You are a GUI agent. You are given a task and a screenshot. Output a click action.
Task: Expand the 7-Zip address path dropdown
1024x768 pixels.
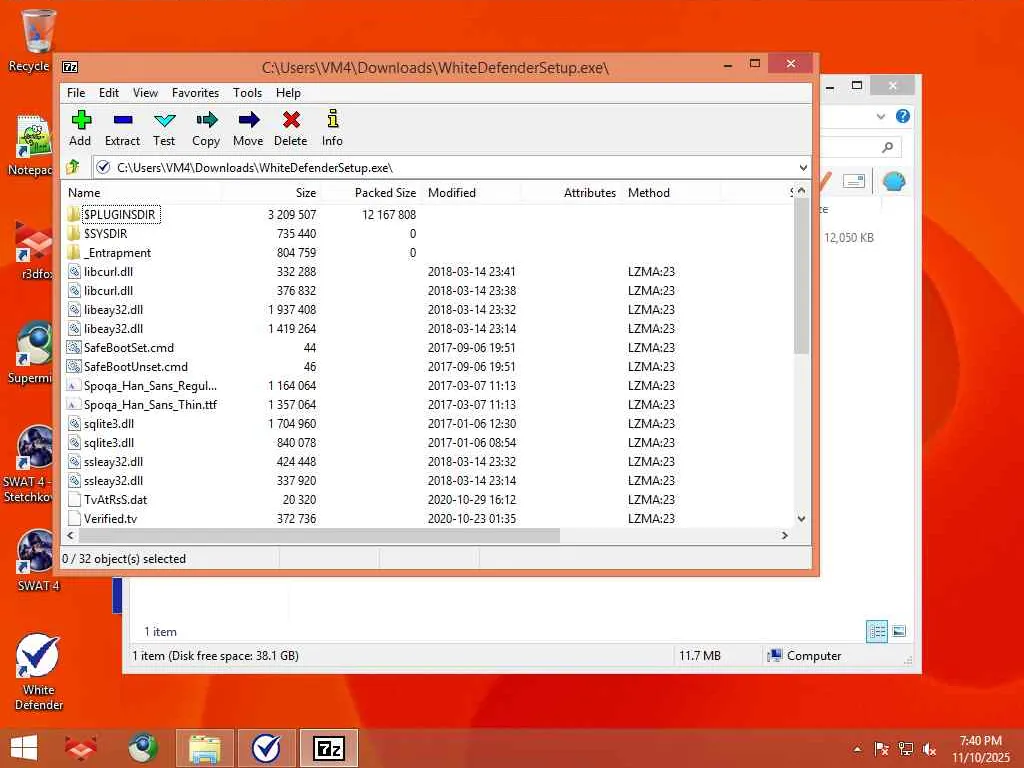tap(803, 168)
